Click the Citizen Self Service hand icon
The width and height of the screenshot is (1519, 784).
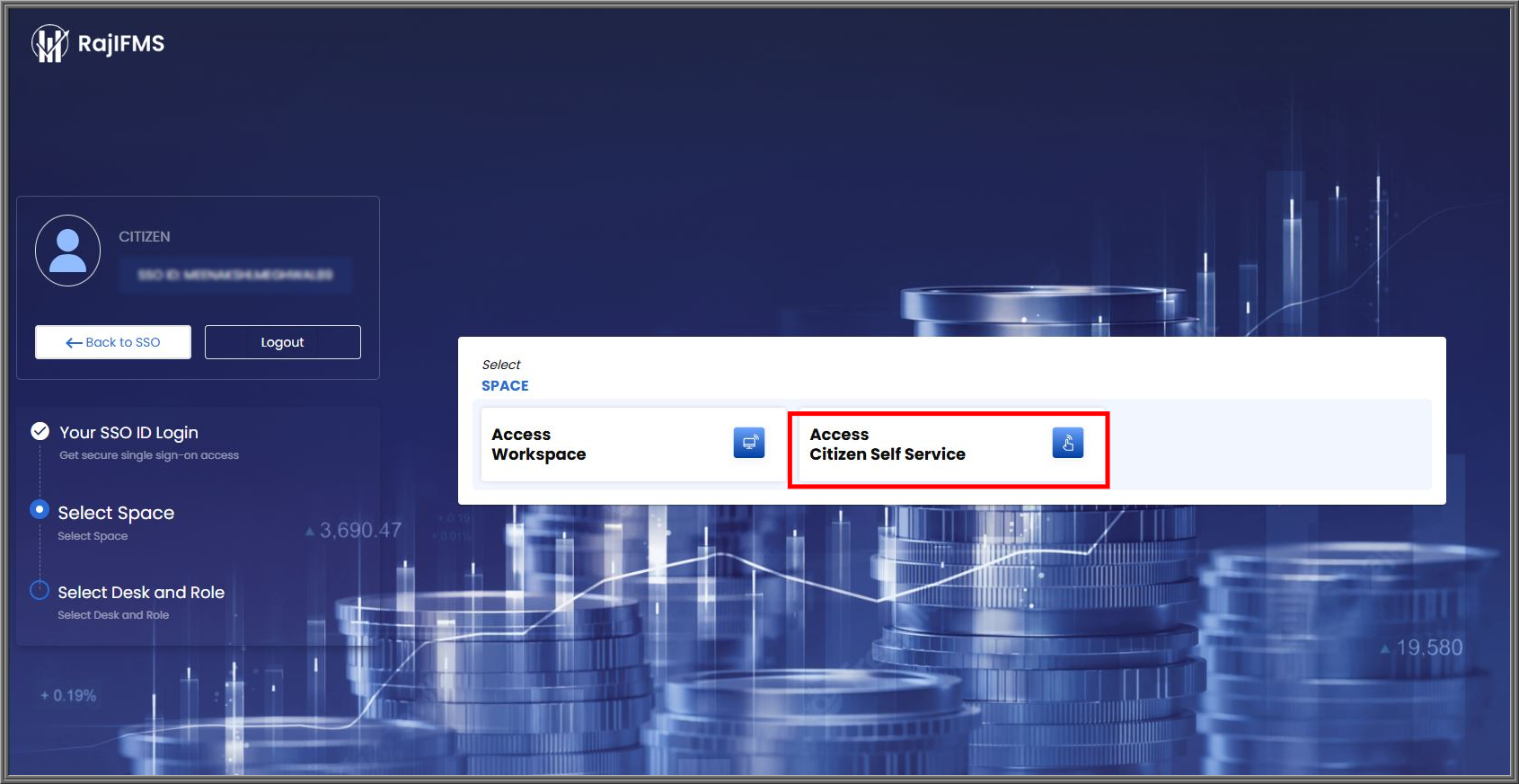tap(1068, 443)
